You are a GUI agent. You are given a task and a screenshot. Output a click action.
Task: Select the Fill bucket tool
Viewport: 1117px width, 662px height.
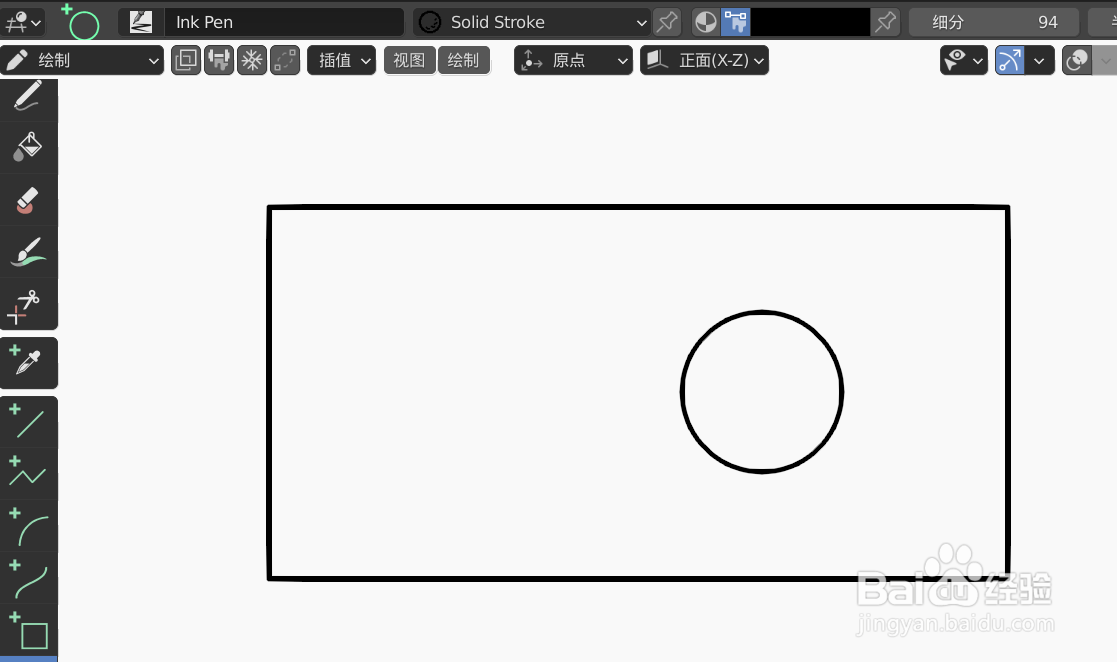coord(28,148)
